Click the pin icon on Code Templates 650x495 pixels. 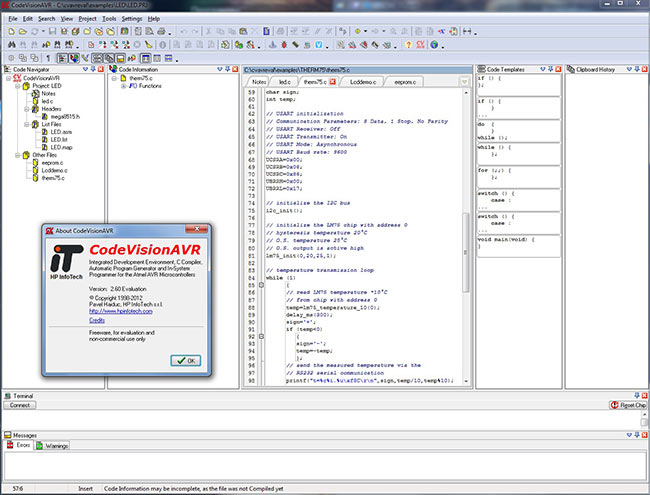pos(551,69)
